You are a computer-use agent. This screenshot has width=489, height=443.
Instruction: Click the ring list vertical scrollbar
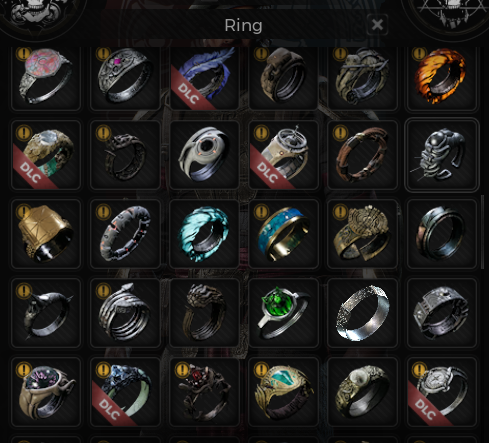482,232
